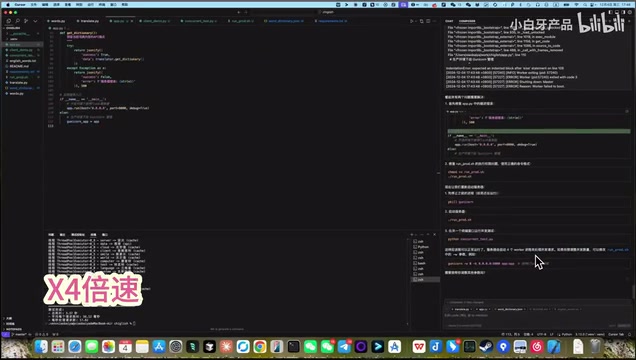Open Chrome from the Dock

coord(260,347)
